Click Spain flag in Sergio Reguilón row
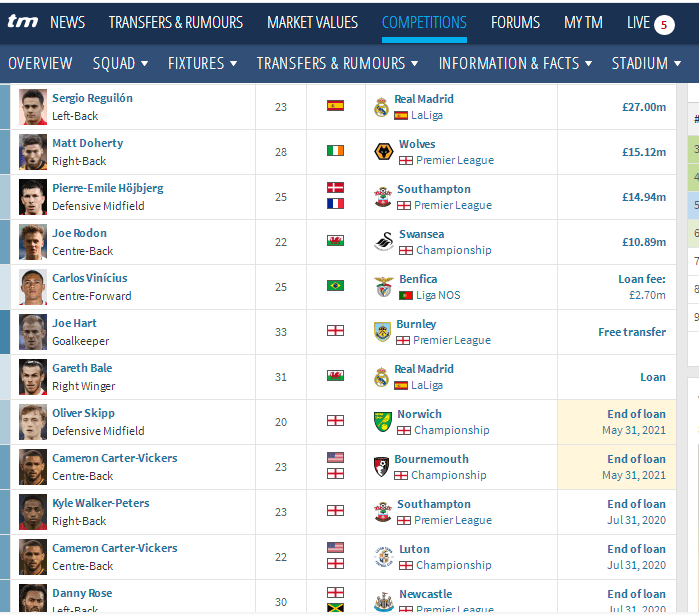The image size is (699, 615). [x=335, y=106]
